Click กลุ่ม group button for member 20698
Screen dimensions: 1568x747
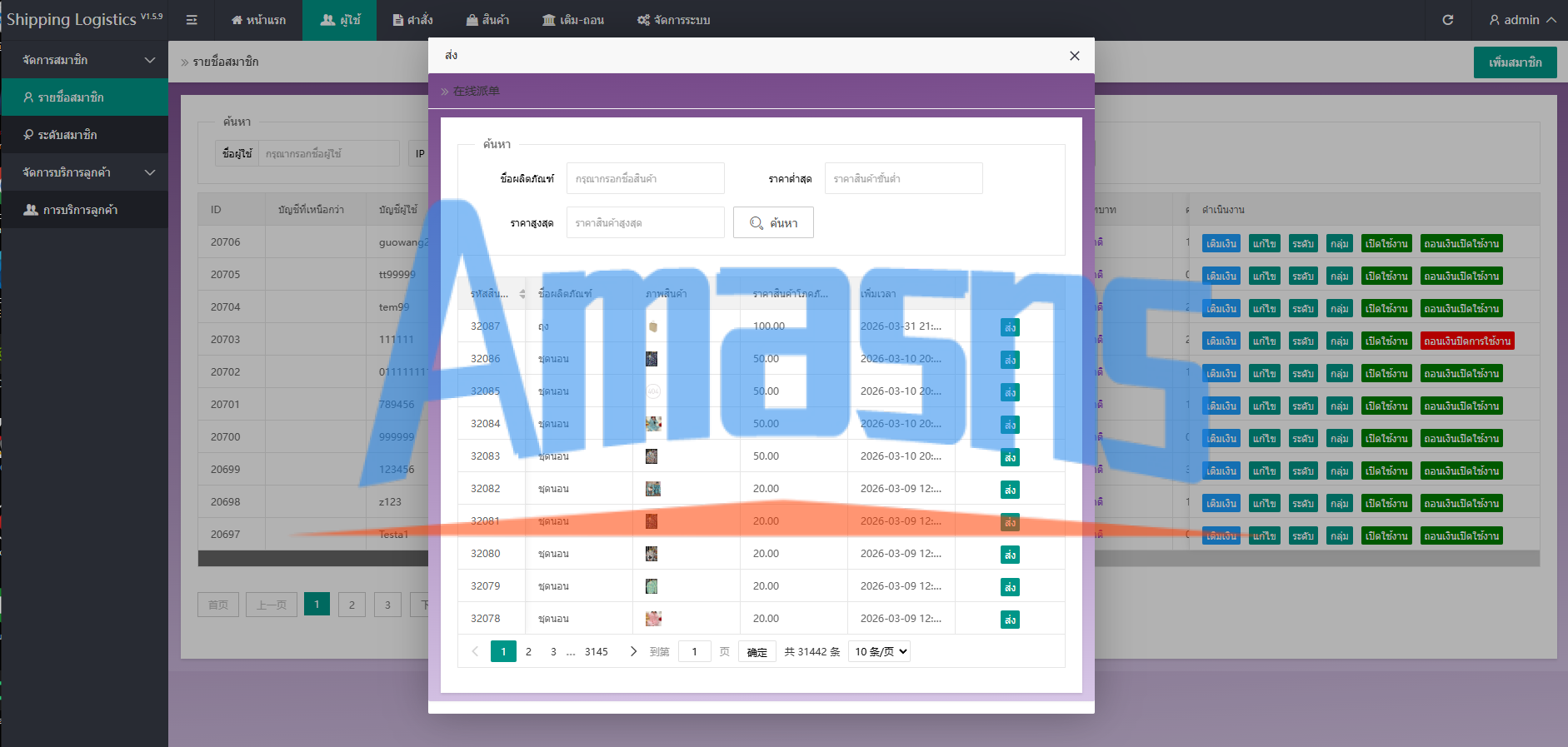click(1339, 503)
